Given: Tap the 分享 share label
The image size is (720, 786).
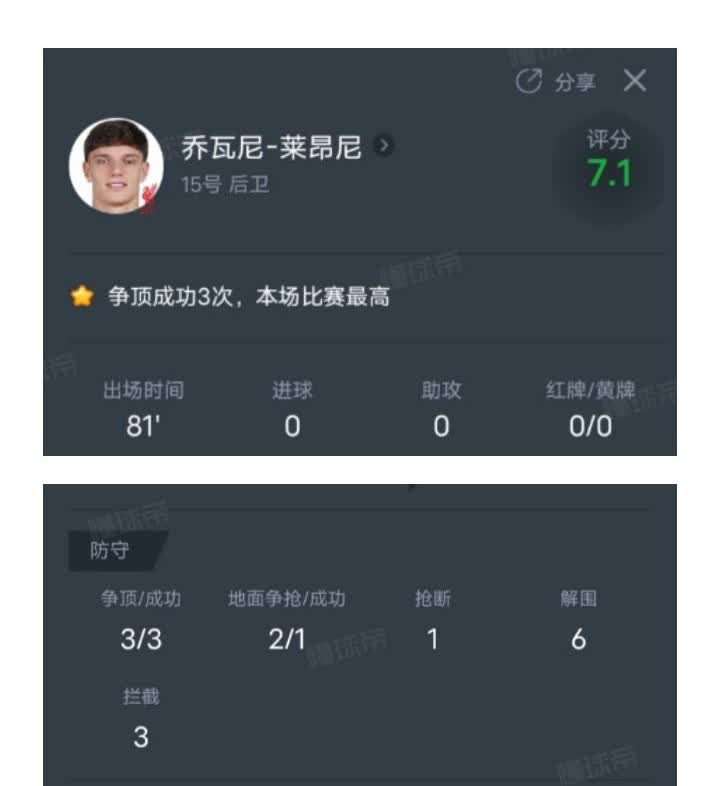Looking at the screenshot, I should point(575,82).
